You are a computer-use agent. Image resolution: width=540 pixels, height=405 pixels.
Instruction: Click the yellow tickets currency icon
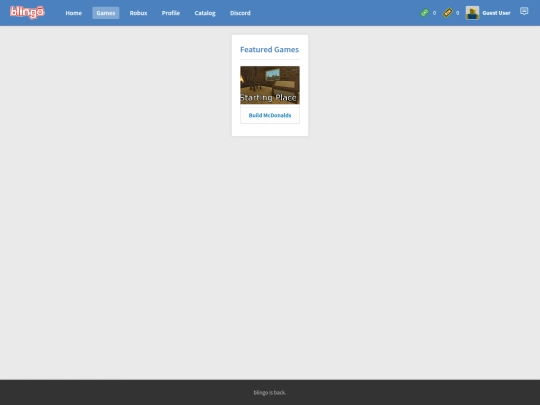[447, 13]
